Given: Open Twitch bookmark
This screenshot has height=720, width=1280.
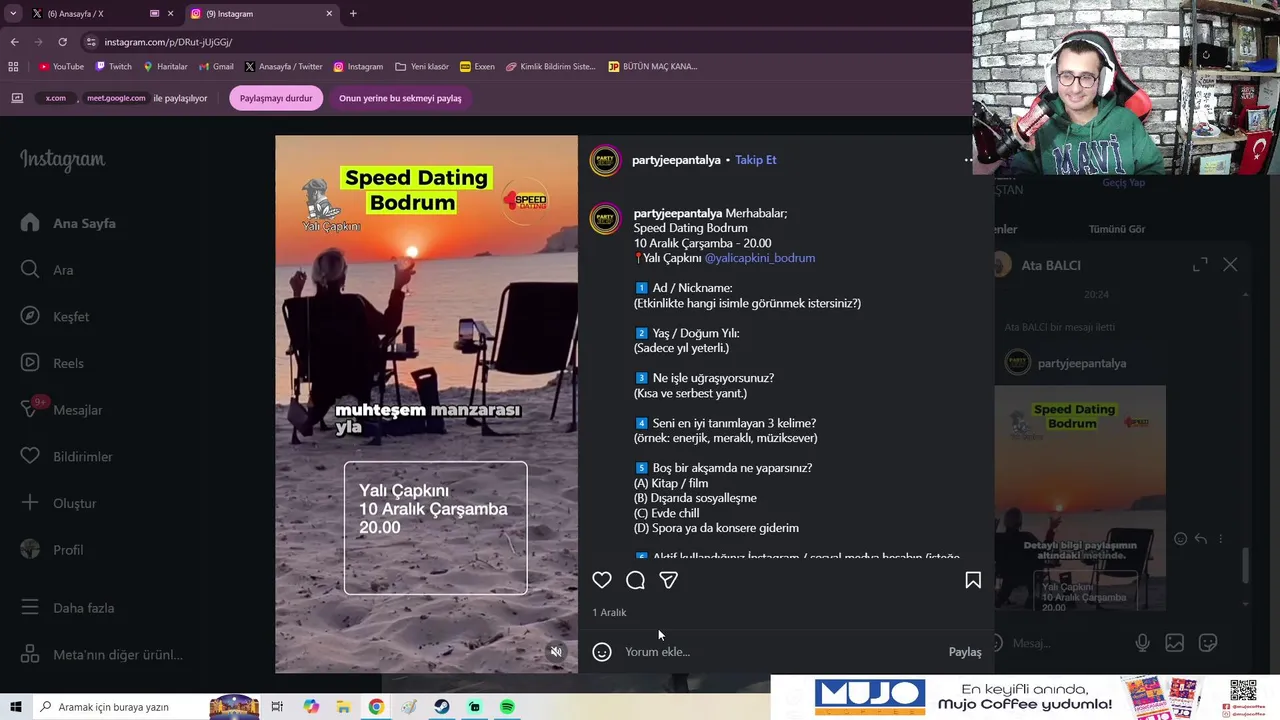Looking at the screenshot, I should tap(113, 67).
